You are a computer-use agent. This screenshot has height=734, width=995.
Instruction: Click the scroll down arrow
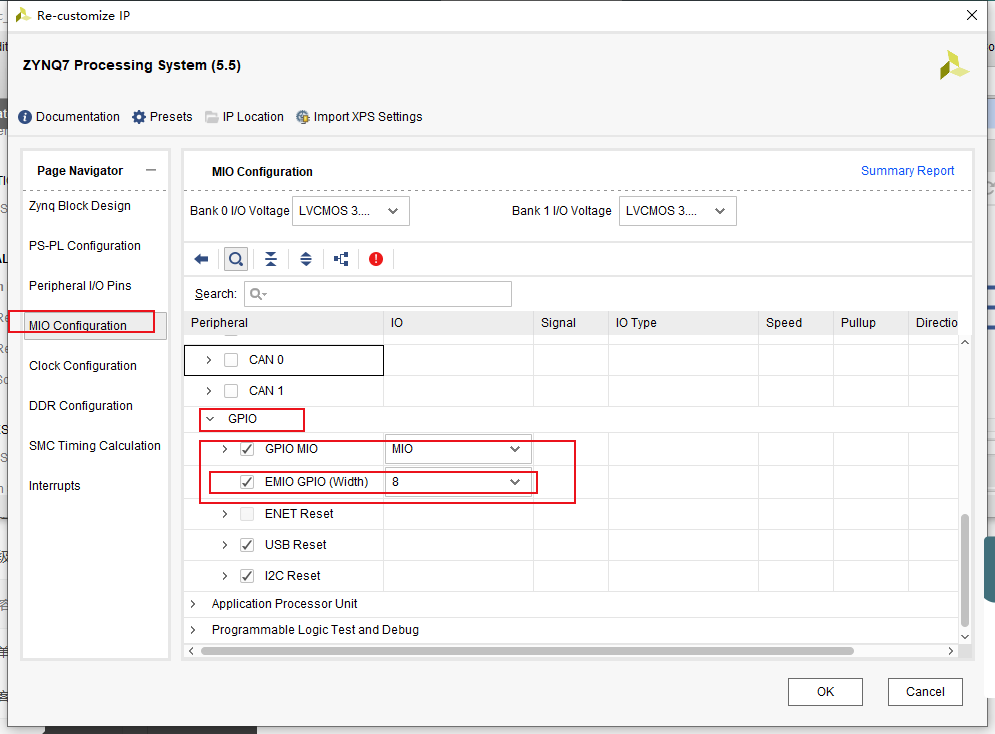tap(965, 636)
